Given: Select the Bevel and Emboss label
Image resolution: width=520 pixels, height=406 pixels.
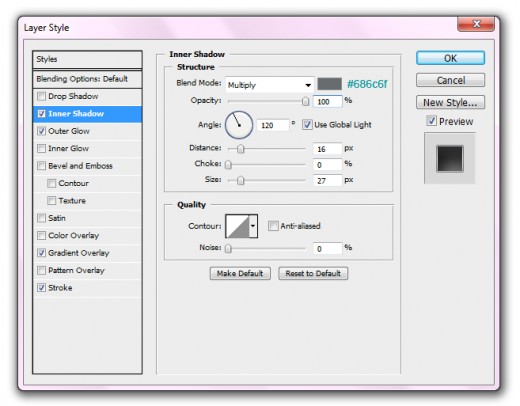Looking at the screenshot, I should coord(80,166).
